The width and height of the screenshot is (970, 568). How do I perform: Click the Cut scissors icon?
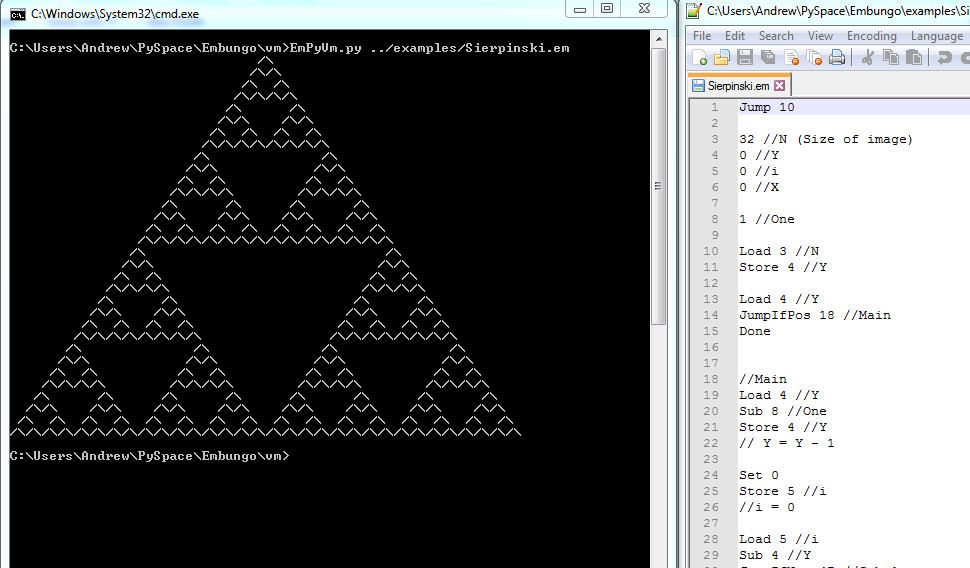[x=867, y=58]
